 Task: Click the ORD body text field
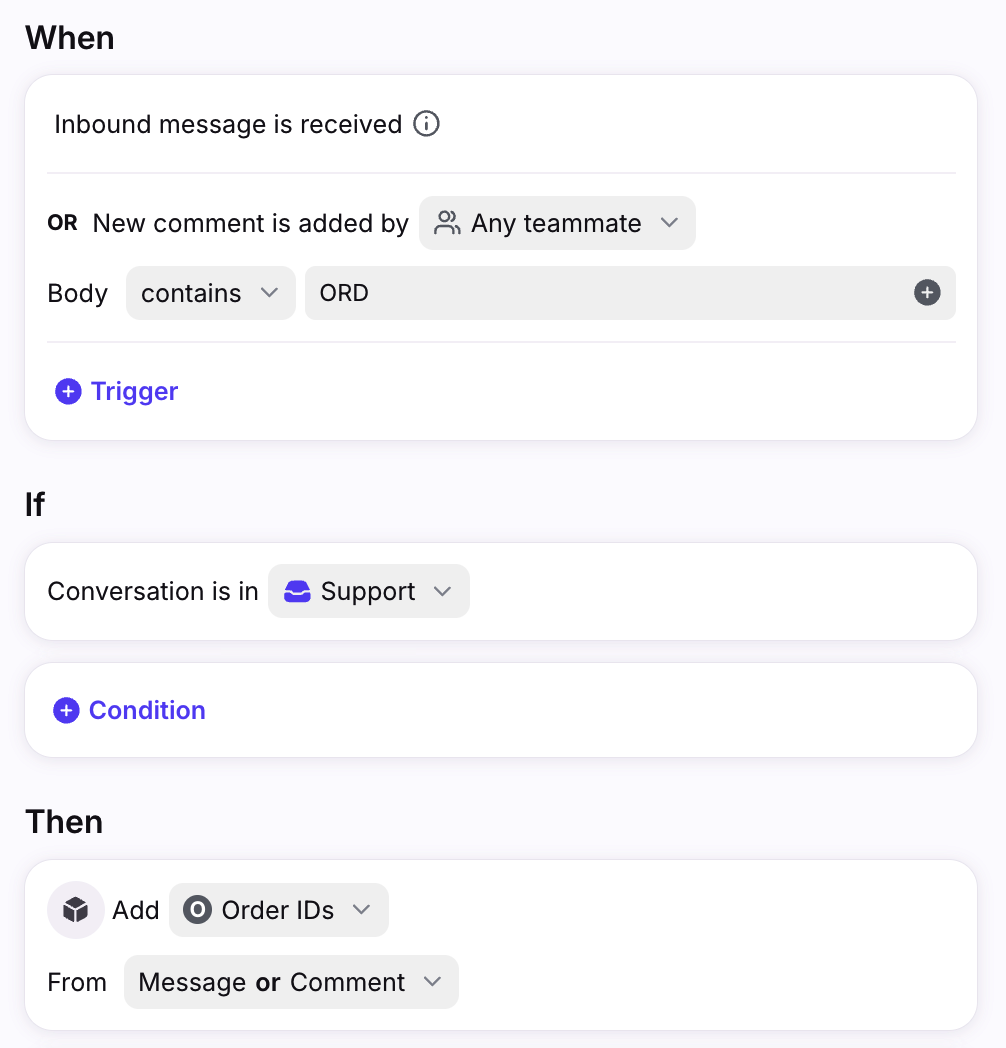pyautogui.click(x=630, y=293)
